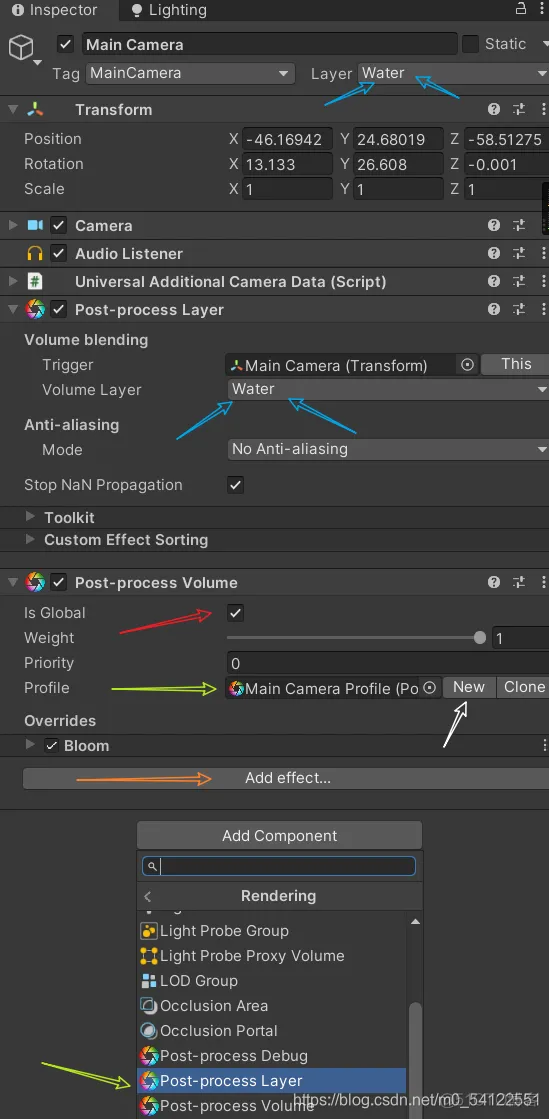Open Post-process Volume help icon

click(493, 582)
